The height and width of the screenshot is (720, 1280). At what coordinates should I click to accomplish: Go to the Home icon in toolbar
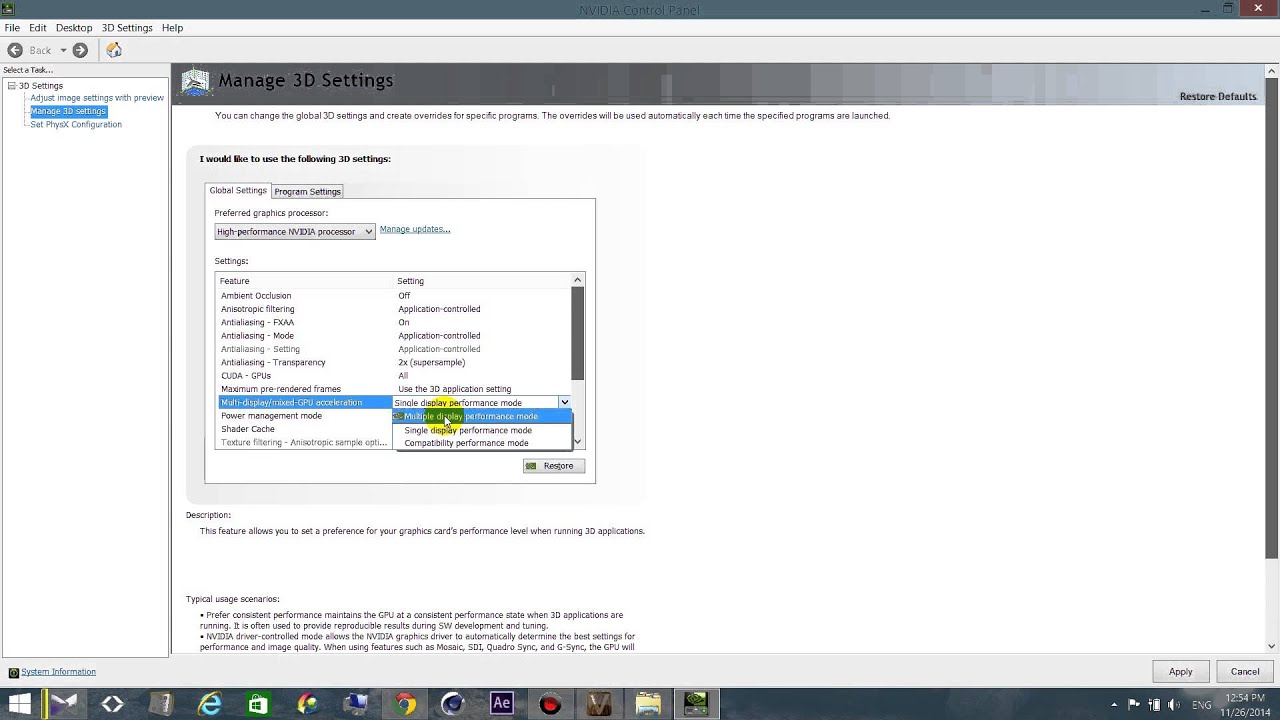tap(114, 50)
